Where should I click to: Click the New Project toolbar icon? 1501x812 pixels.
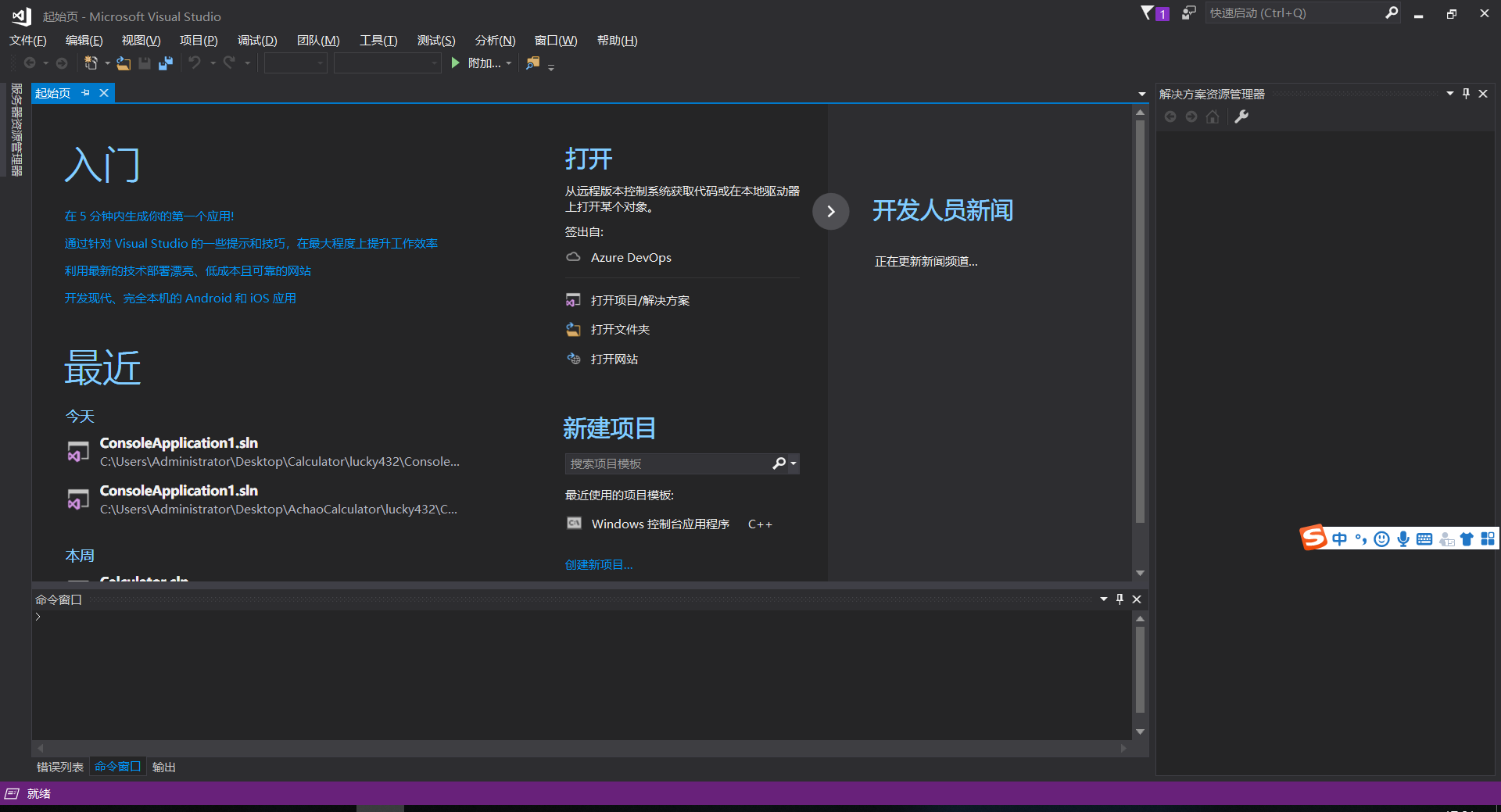coord(91,63)
